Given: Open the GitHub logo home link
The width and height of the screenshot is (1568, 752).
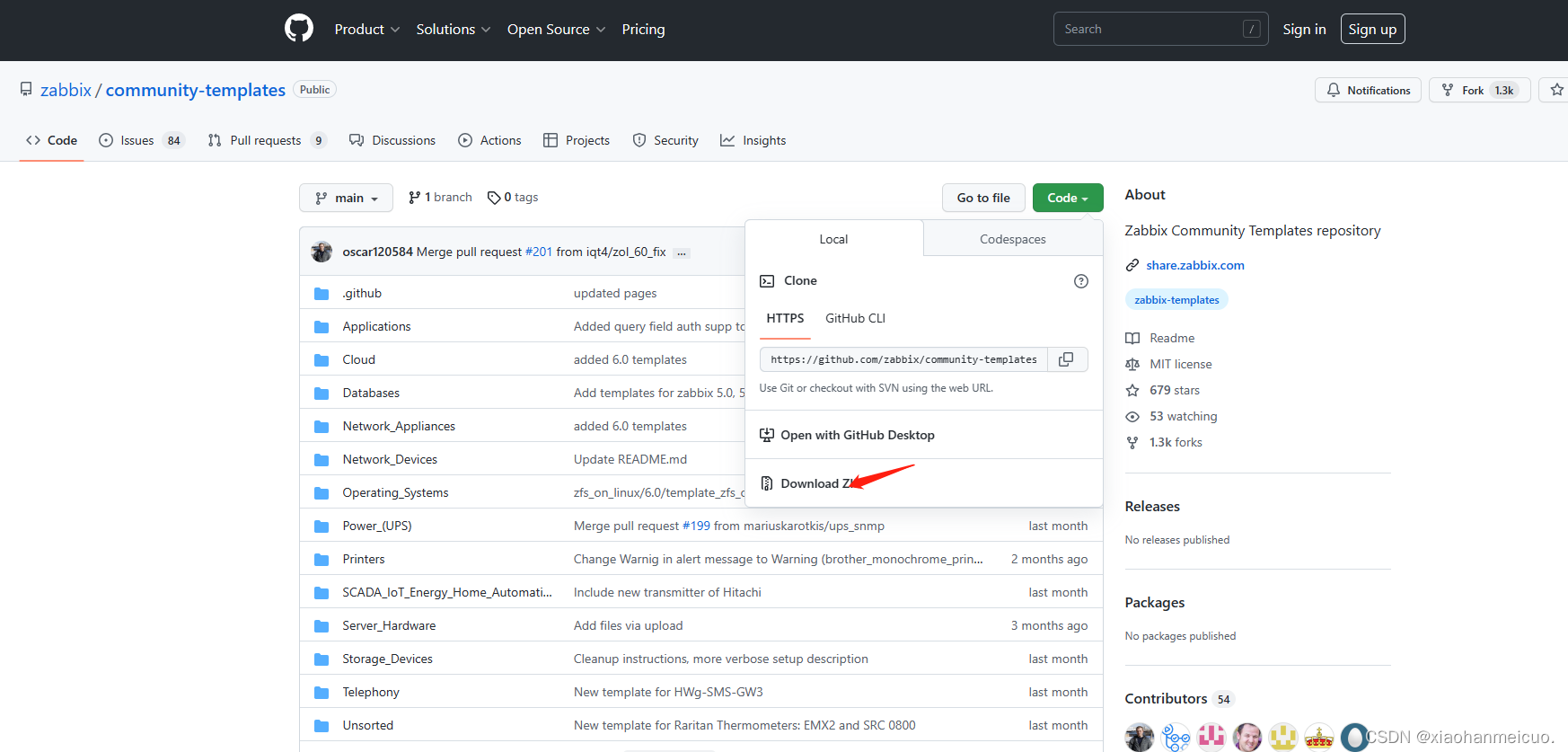Looking at the screenshot, I should click(299, 29).
